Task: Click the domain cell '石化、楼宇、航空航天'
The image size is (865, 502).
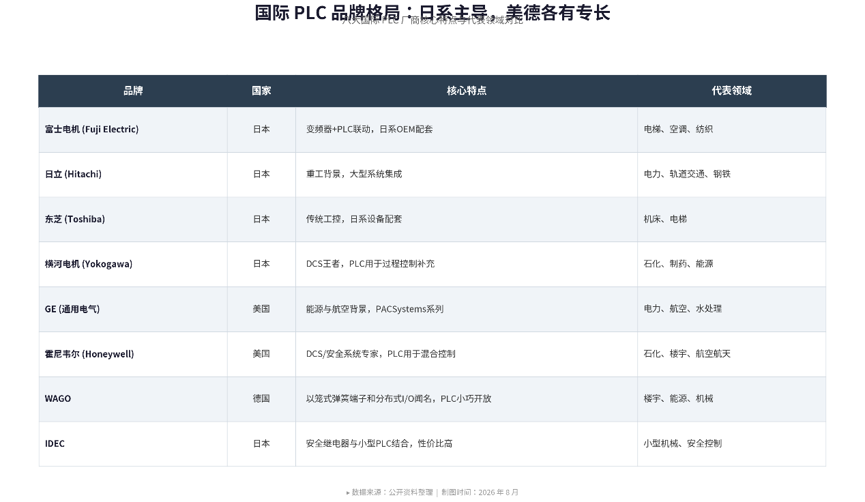Action: 731,354
